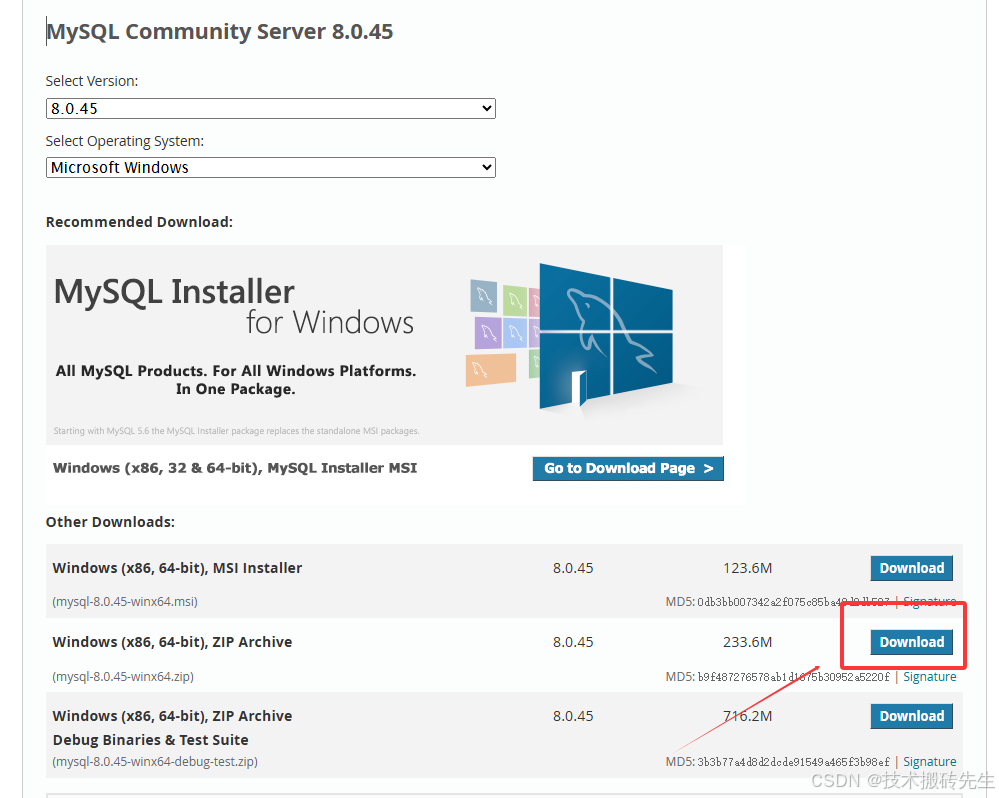Screen dimensions: 999x798
Task: Click the Debug Binaries & Test Suite label
Action: pyautogui.click(x=150, y=740)
